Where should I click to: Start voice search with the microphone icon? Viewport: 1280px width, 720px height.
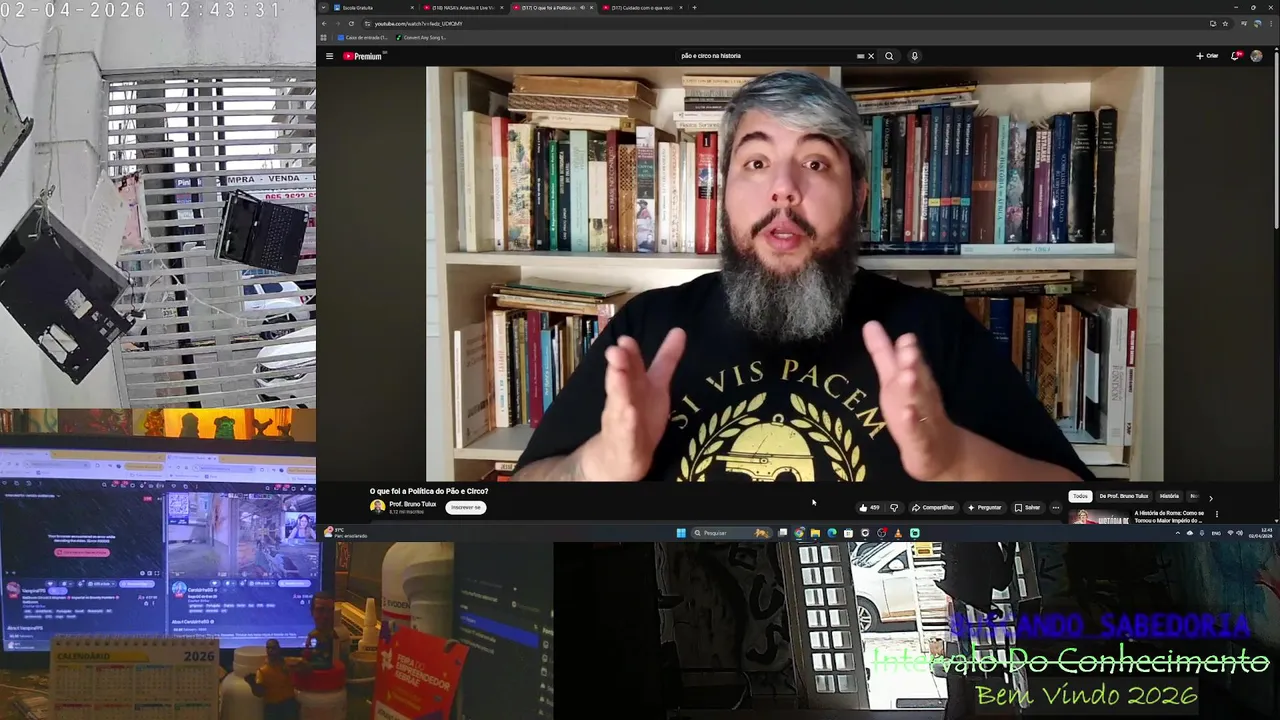click(914, 56)
